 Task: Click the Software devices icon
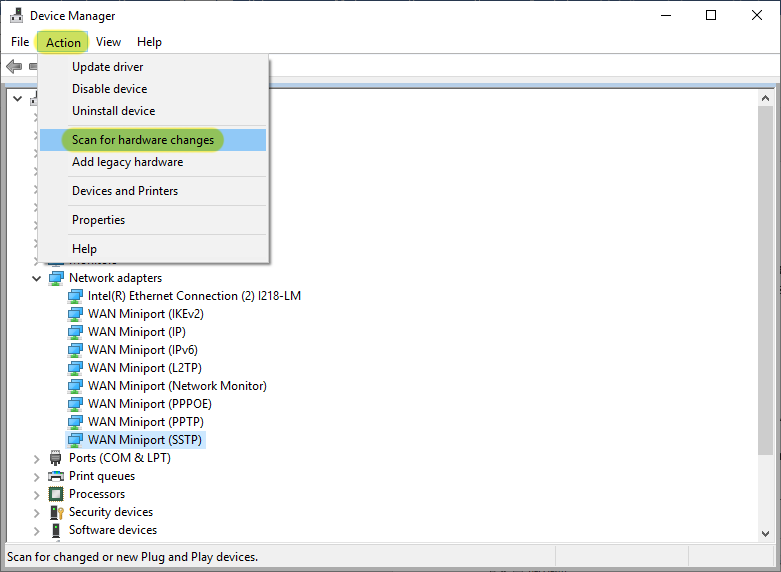(x=56, y=530)
